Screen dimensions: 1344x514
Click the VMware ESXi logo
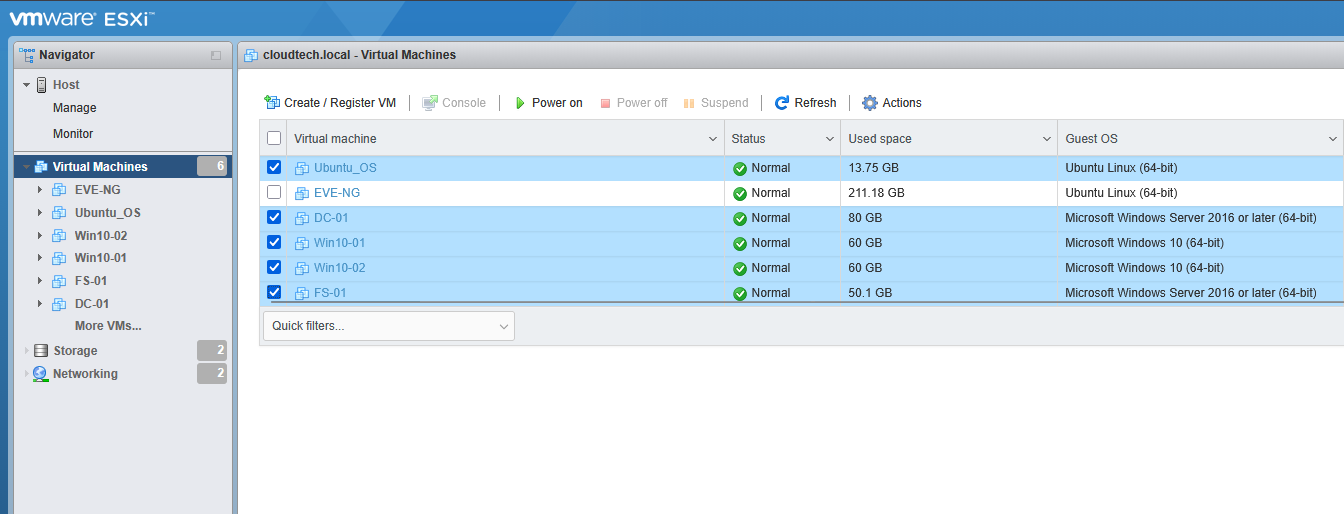coord(82,18)
